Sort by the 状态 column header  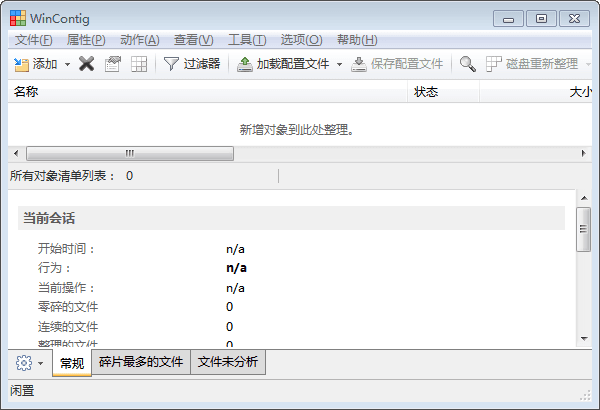pos(443,92)
